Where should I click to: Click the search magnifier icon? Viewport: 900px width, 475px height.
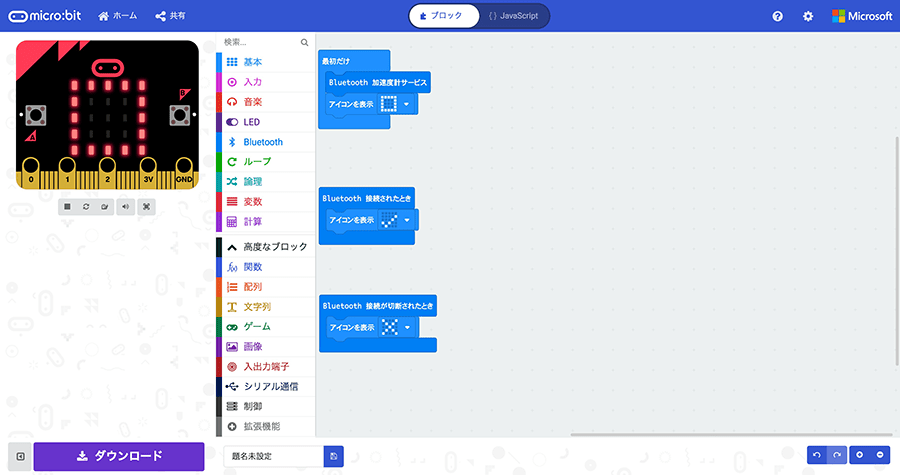tap(304, 42)
